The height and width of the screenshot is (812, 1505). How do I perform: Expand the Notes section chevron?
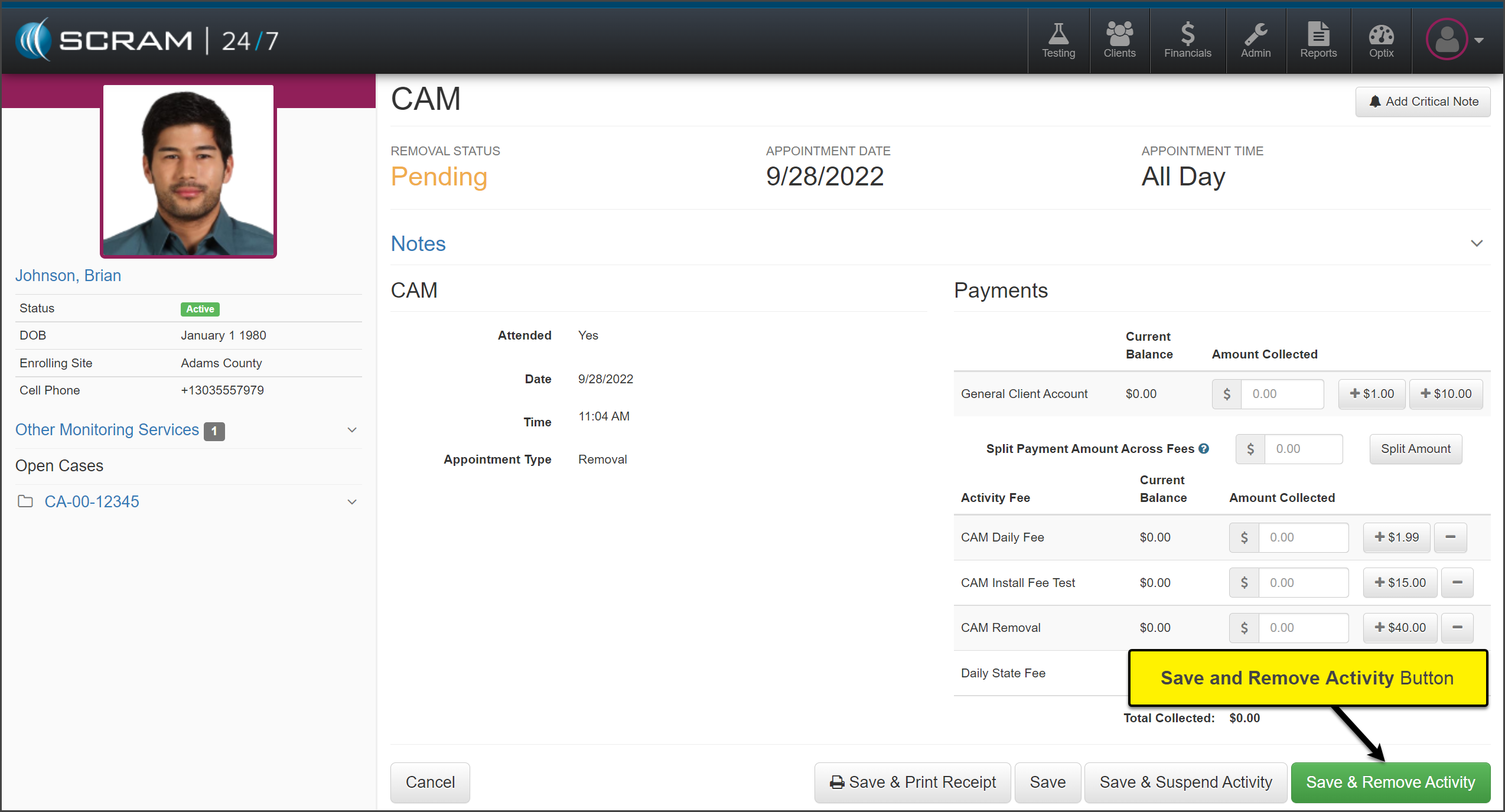(1476, 243)
